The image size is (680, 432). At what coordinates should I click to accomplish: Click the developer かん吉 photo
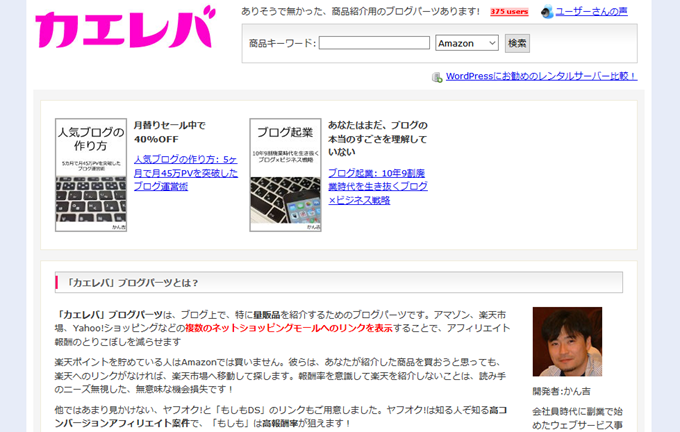pos(567,341)
